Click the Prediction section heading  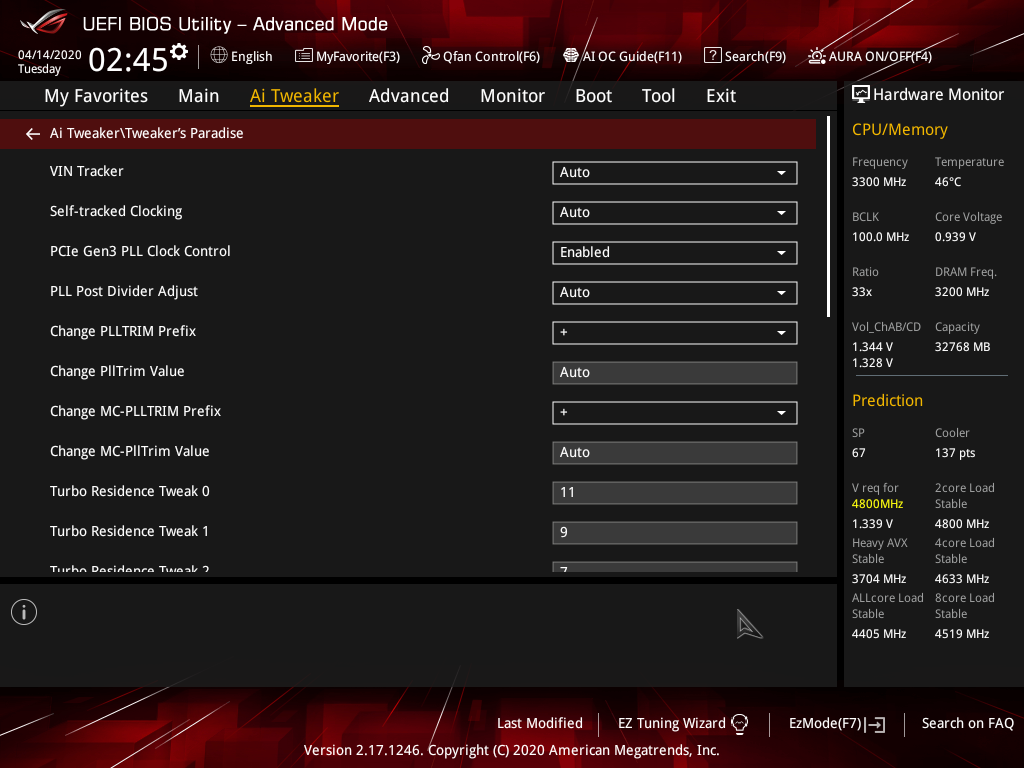pos(887,400)
